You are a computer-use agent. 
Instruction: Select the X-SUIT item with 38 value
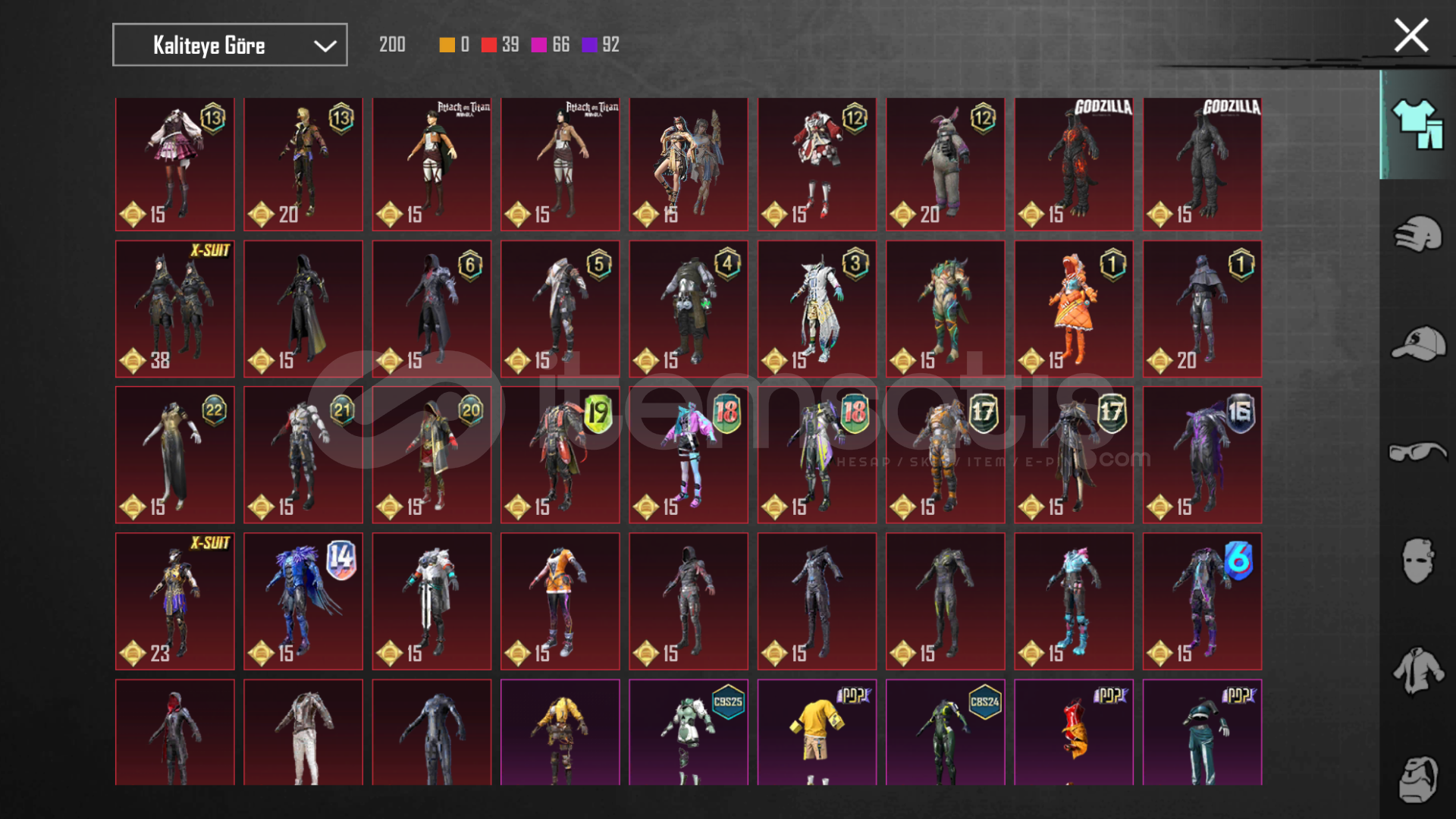click(x=174, y=309)
